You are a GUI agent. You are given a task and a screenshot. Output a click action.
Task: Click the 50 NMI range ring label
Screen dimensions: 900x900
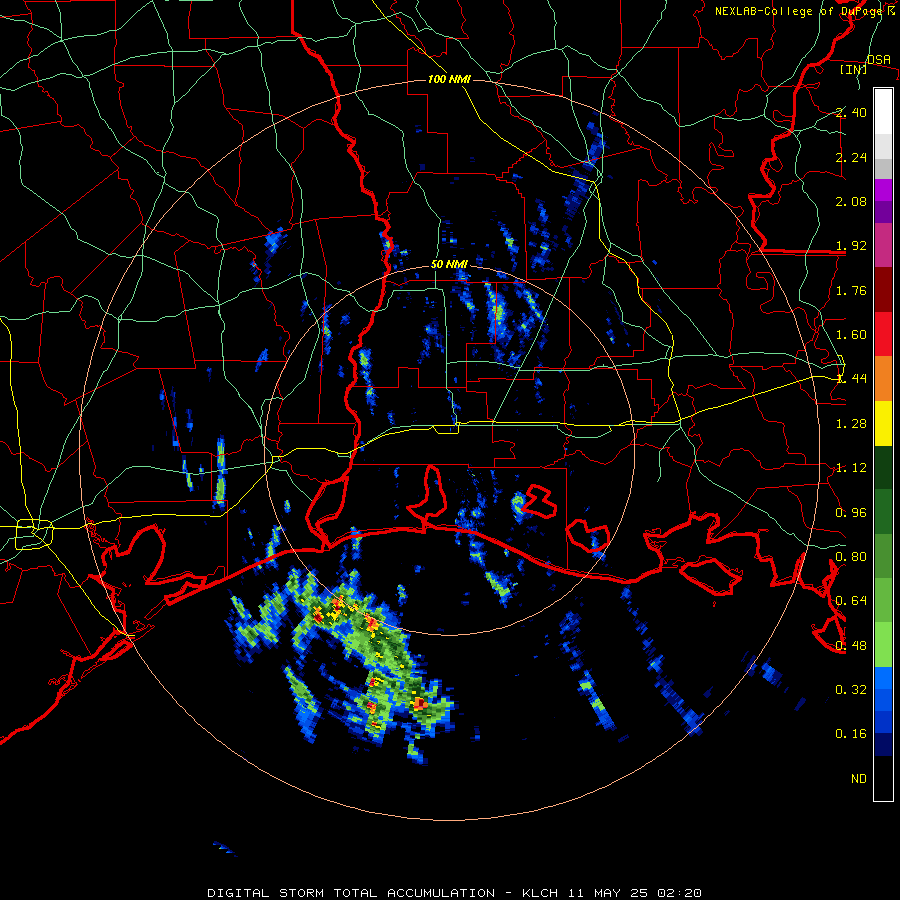[449, 264]
